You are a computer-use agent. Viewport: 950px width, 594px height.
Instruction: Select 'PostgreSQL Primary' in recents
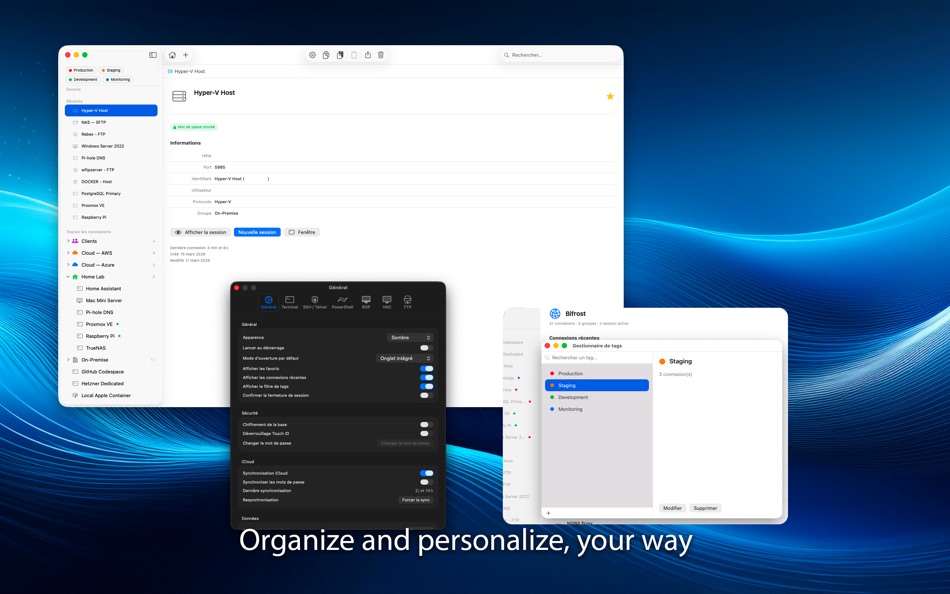point(111,193)
